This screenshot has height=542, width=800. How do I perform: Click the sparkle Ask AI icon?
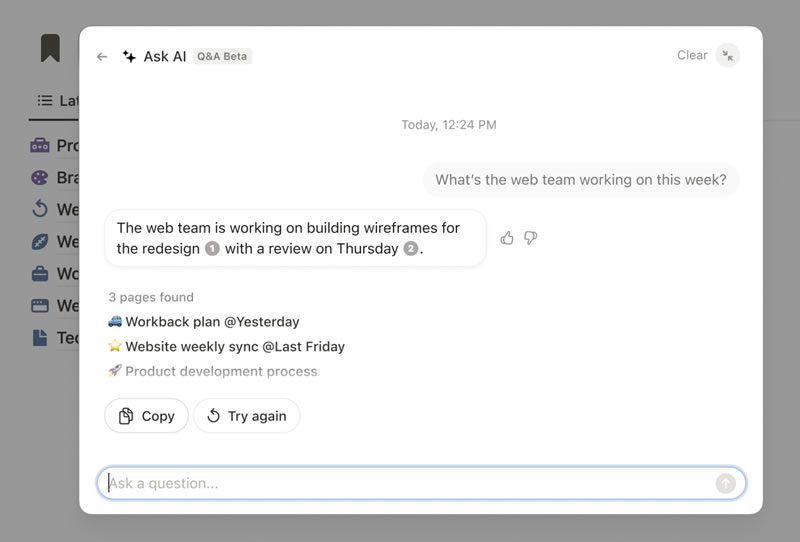coord(129,57)
